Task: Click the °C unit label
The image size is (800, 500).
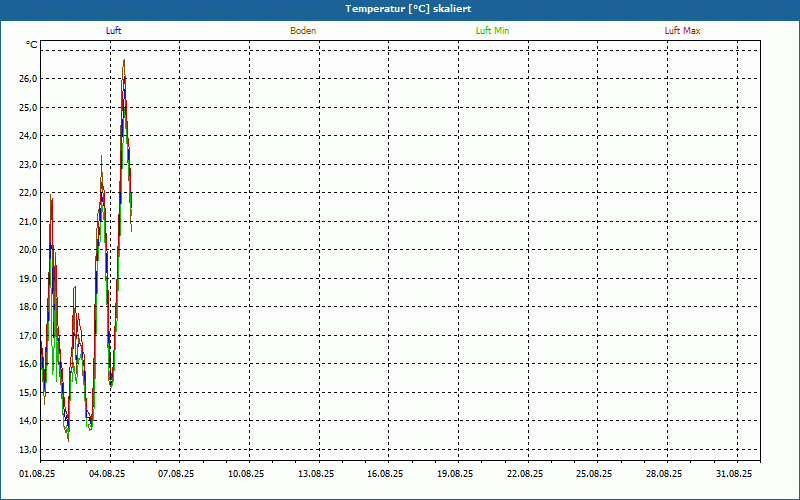Action: point(32,45)
